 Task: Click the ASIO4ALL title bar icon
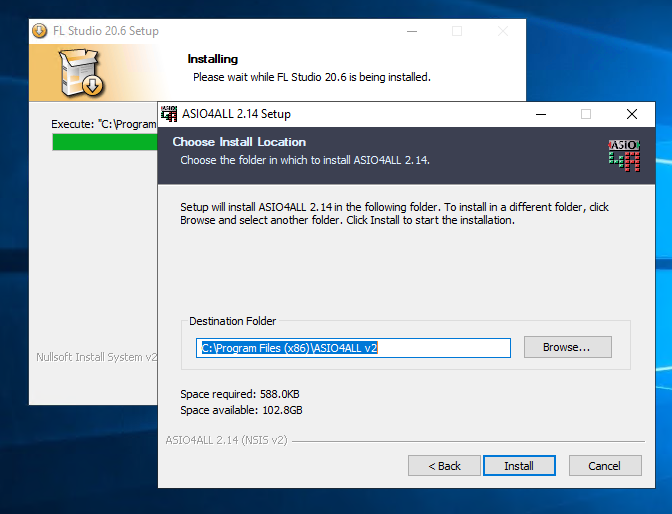(x=169, y=114)
